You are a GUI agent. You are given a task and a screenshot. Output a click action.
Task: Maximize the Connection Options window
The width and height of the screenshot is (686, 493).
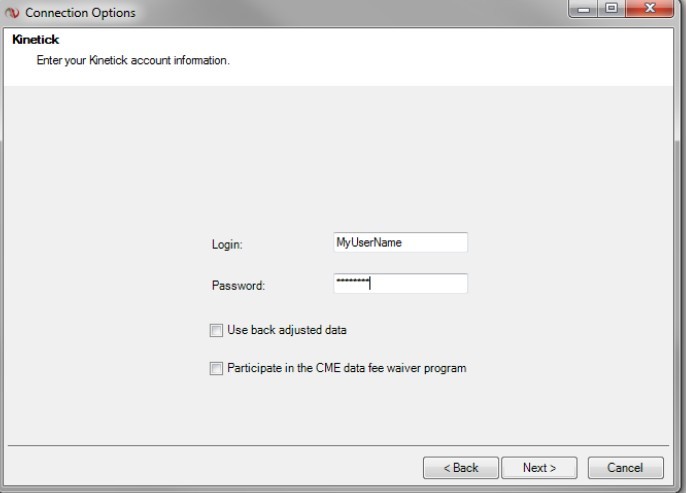pyautogui.click(x=612, y=8)
